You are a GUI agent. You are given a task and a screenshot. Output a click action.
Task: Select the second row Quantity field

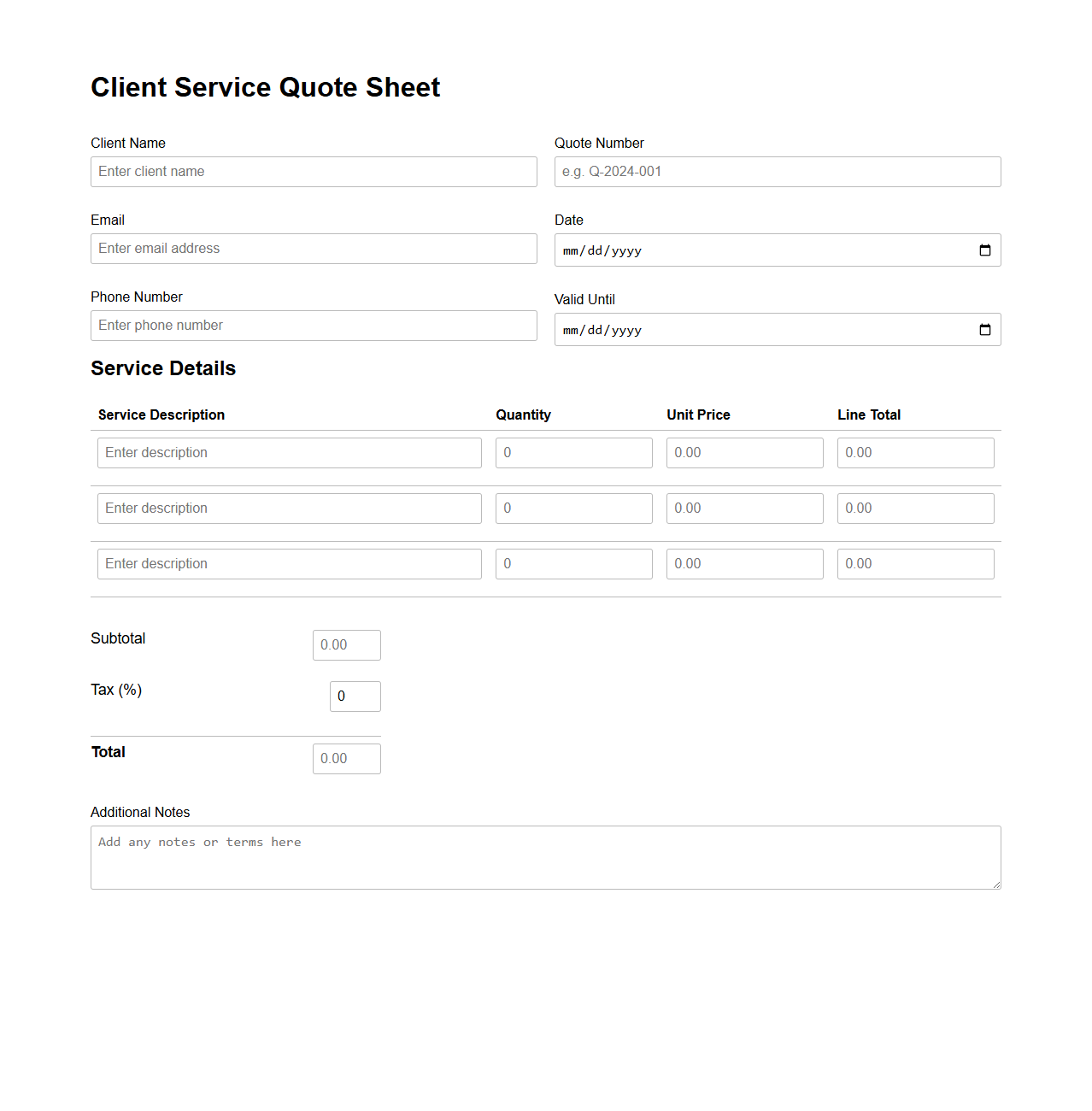pos(573,508)
